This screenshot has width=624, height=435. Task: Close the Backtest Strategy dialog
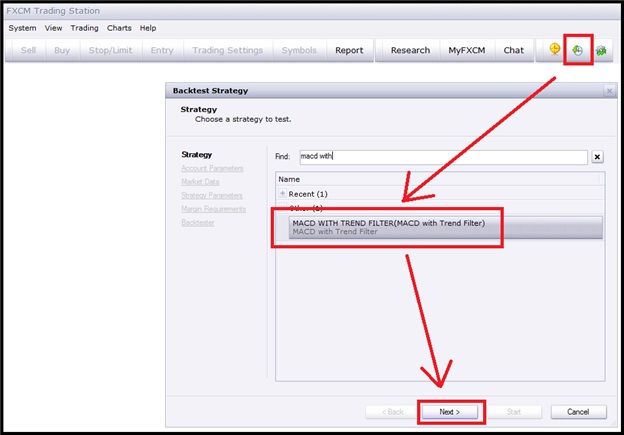coord(609,91)
